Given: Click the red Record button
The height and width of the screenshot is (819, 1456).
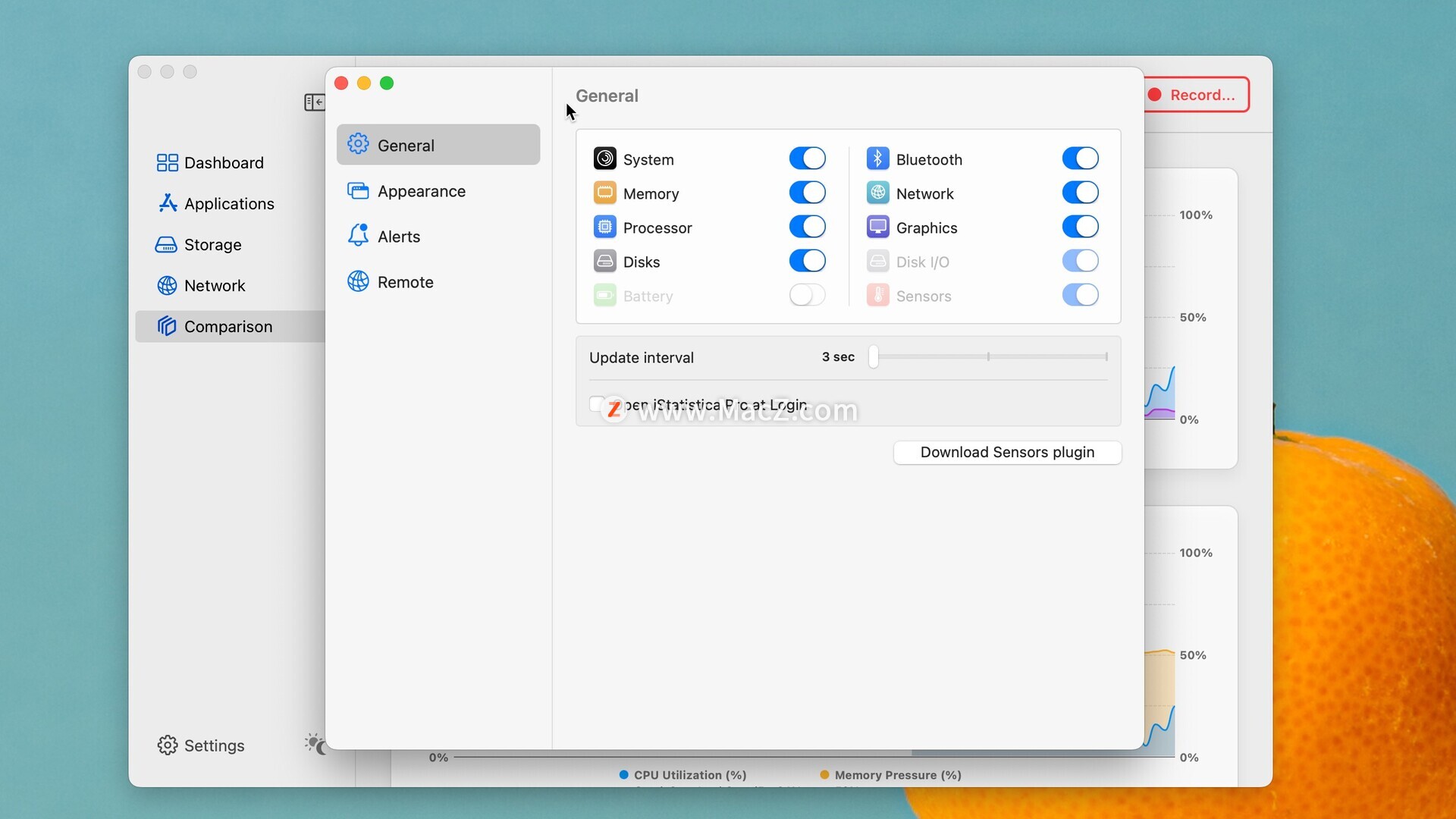Looking at the screenshot, I should (1195, 95).
